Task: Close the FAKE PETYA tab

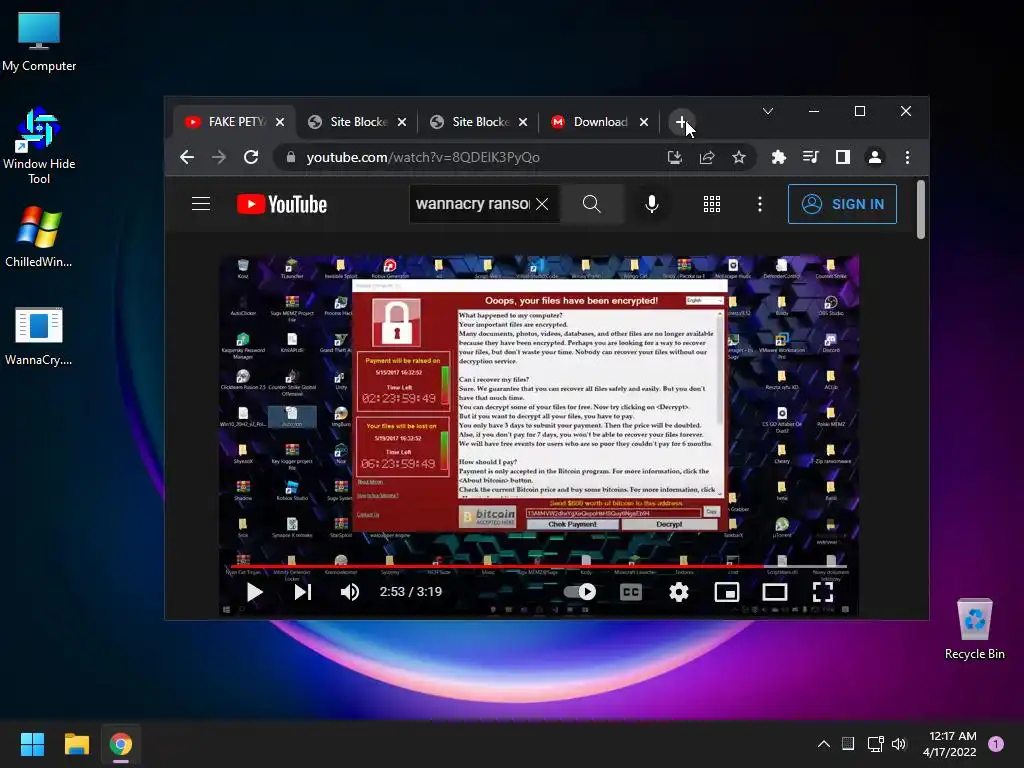Action: point(280,122)
